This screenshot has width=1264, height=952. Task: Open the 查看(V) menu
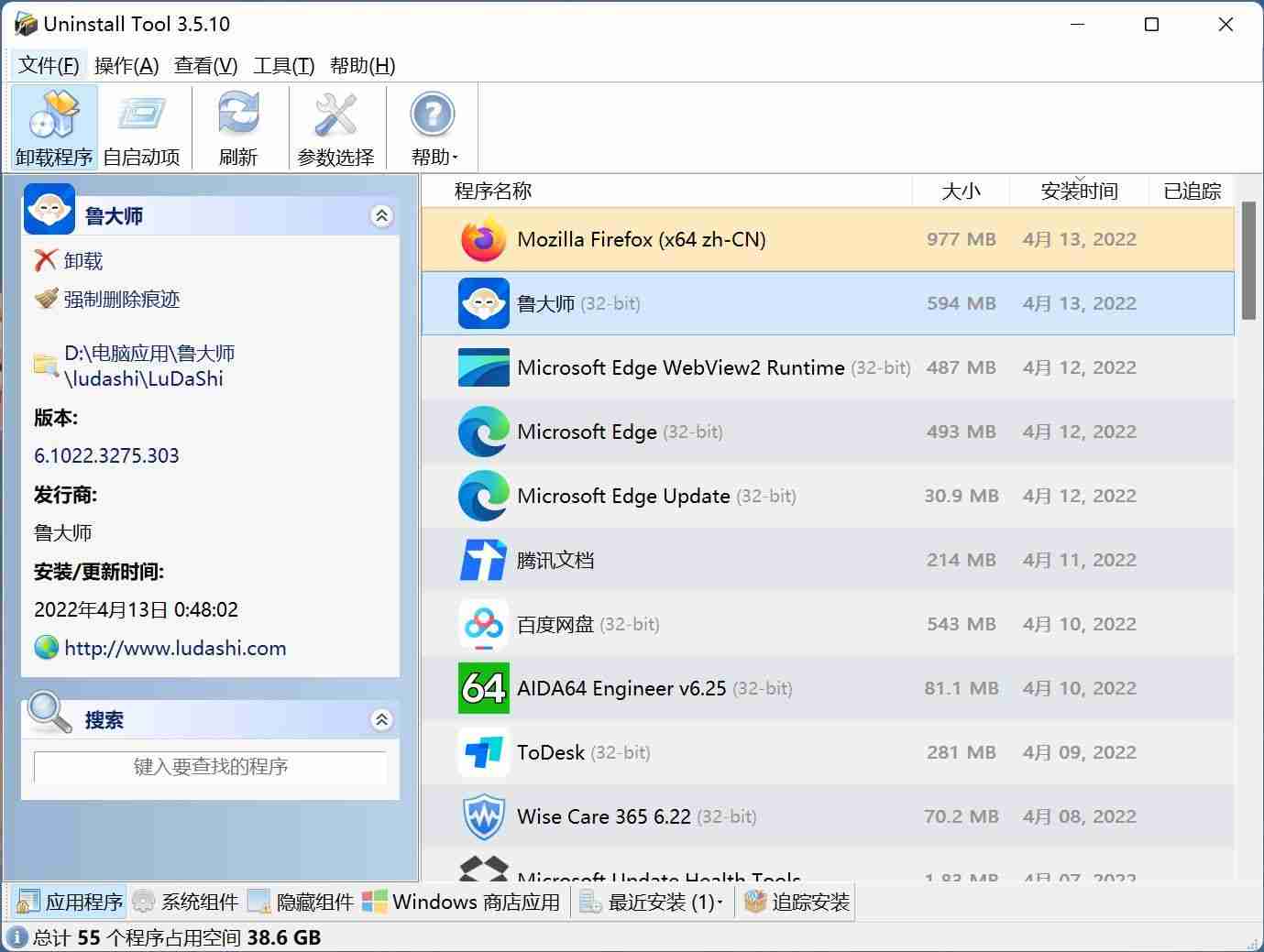[205, 65]
